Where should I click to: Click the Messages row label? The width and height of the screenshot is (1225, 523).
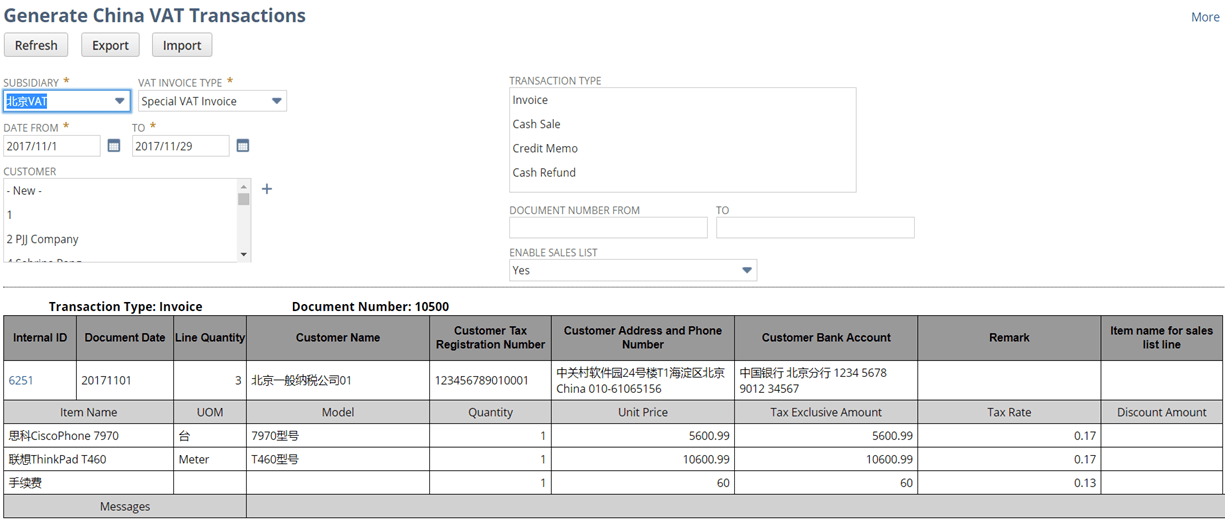pyautogui.click(x=125, y=507)
